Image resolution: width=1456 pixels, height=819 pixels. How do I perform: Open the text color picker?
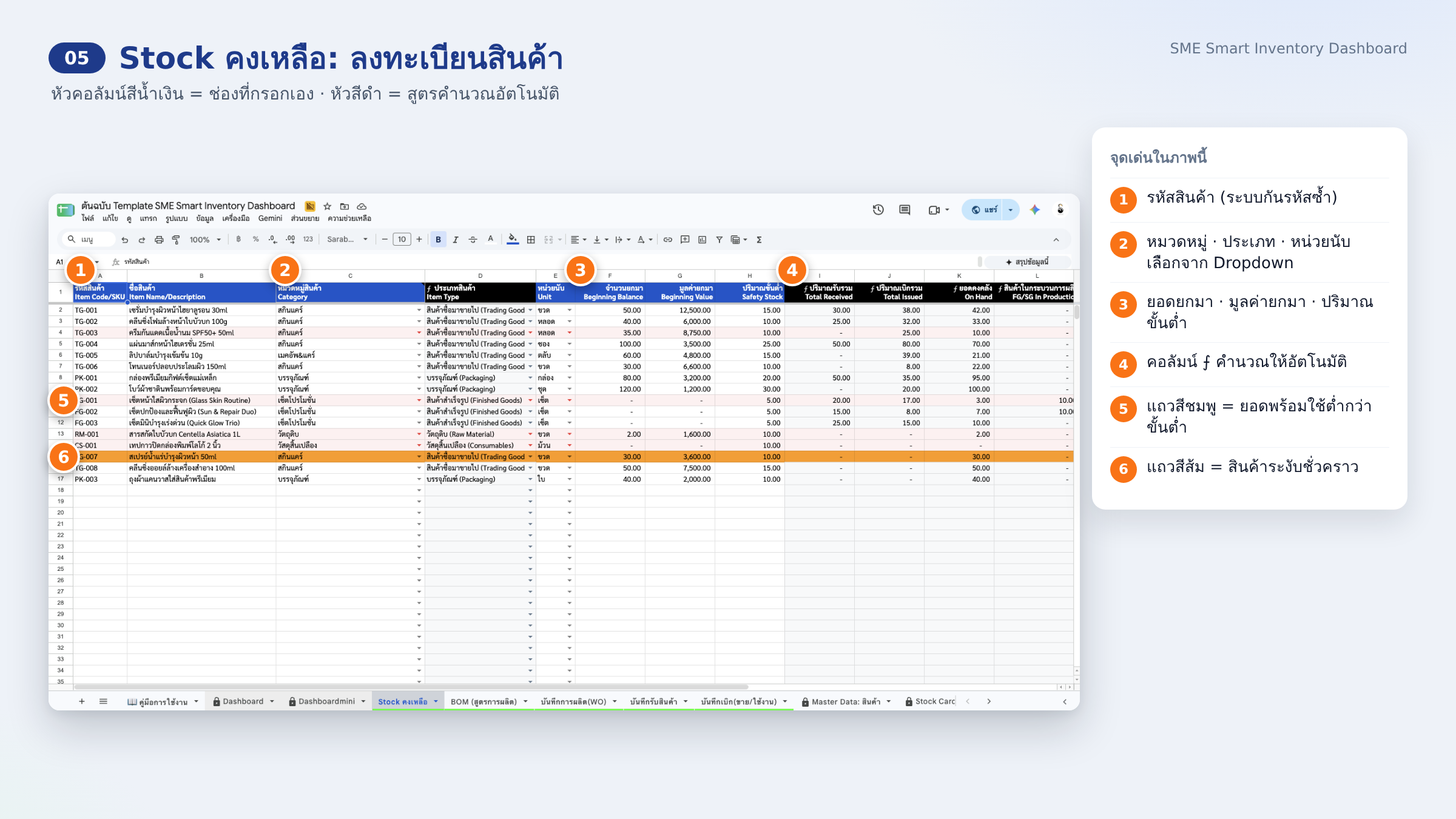tap(490, 240)
